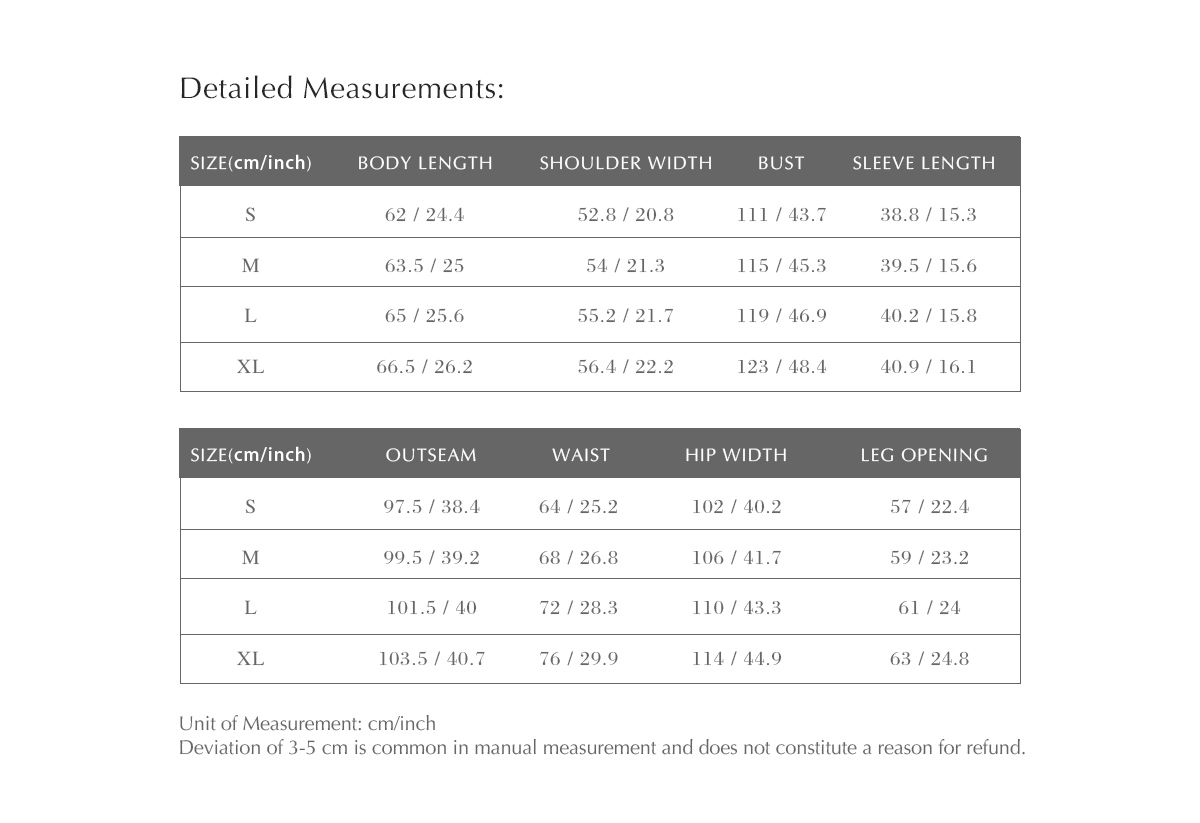
Task: Select the 68 / 26.8 waist cell
Action: (x=579, y=558)
